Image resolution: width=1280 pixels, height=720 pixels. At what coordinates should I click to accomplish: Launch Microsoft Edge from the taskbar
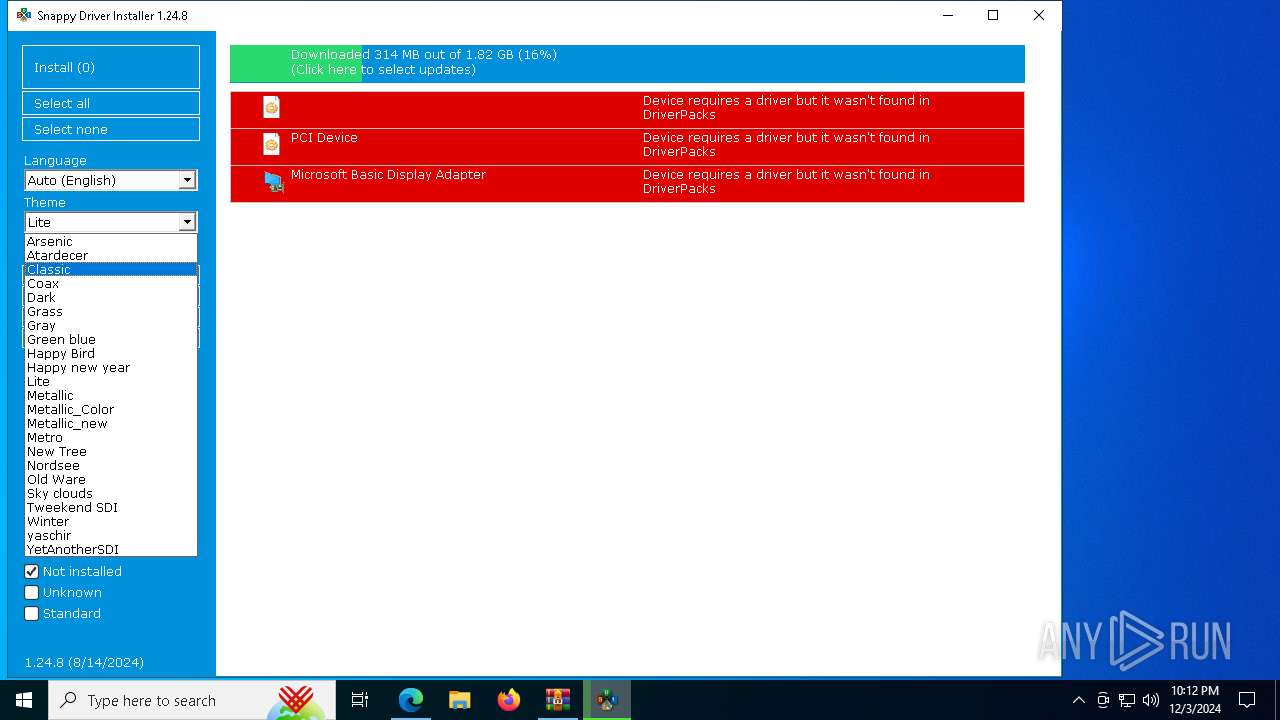pos(411,700)
